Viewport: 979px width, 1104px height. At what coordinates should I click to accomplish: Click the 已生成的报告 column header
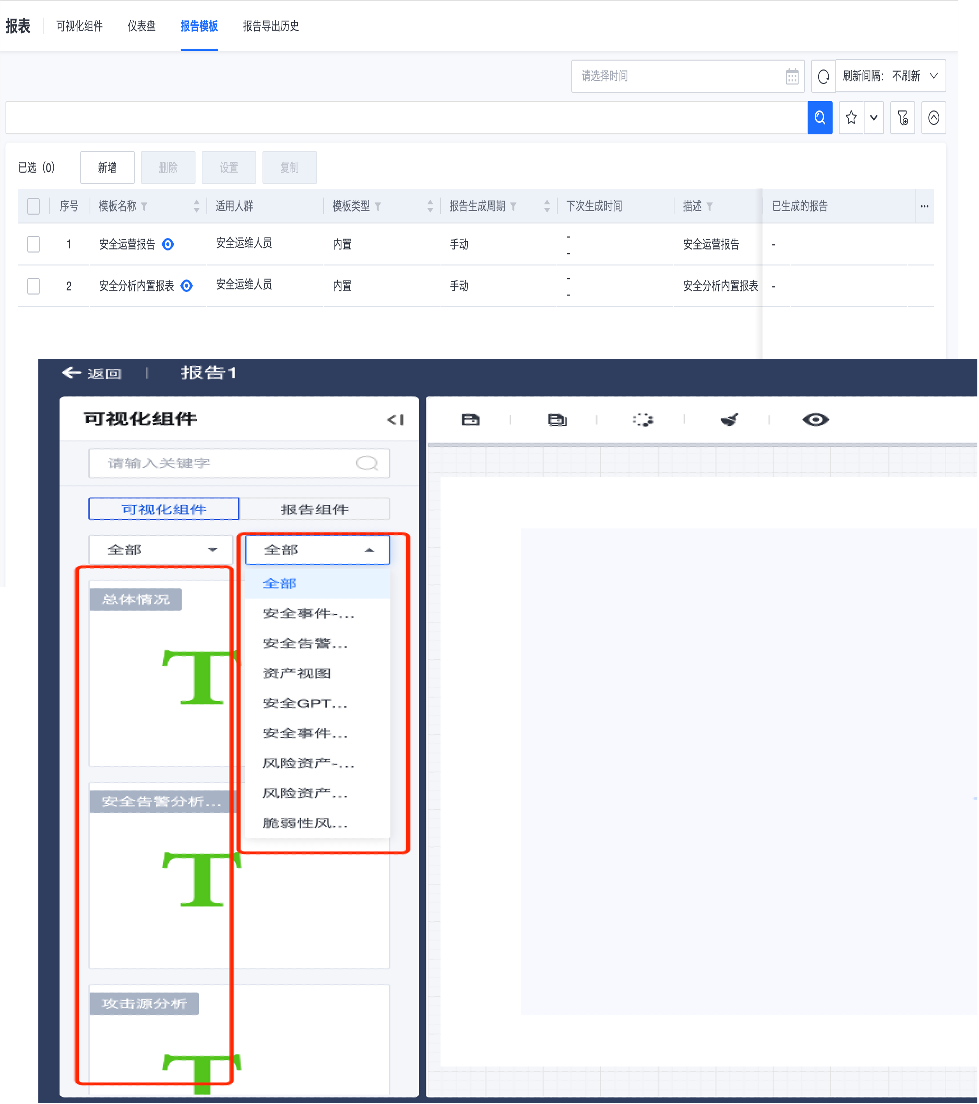click(799, 206)
